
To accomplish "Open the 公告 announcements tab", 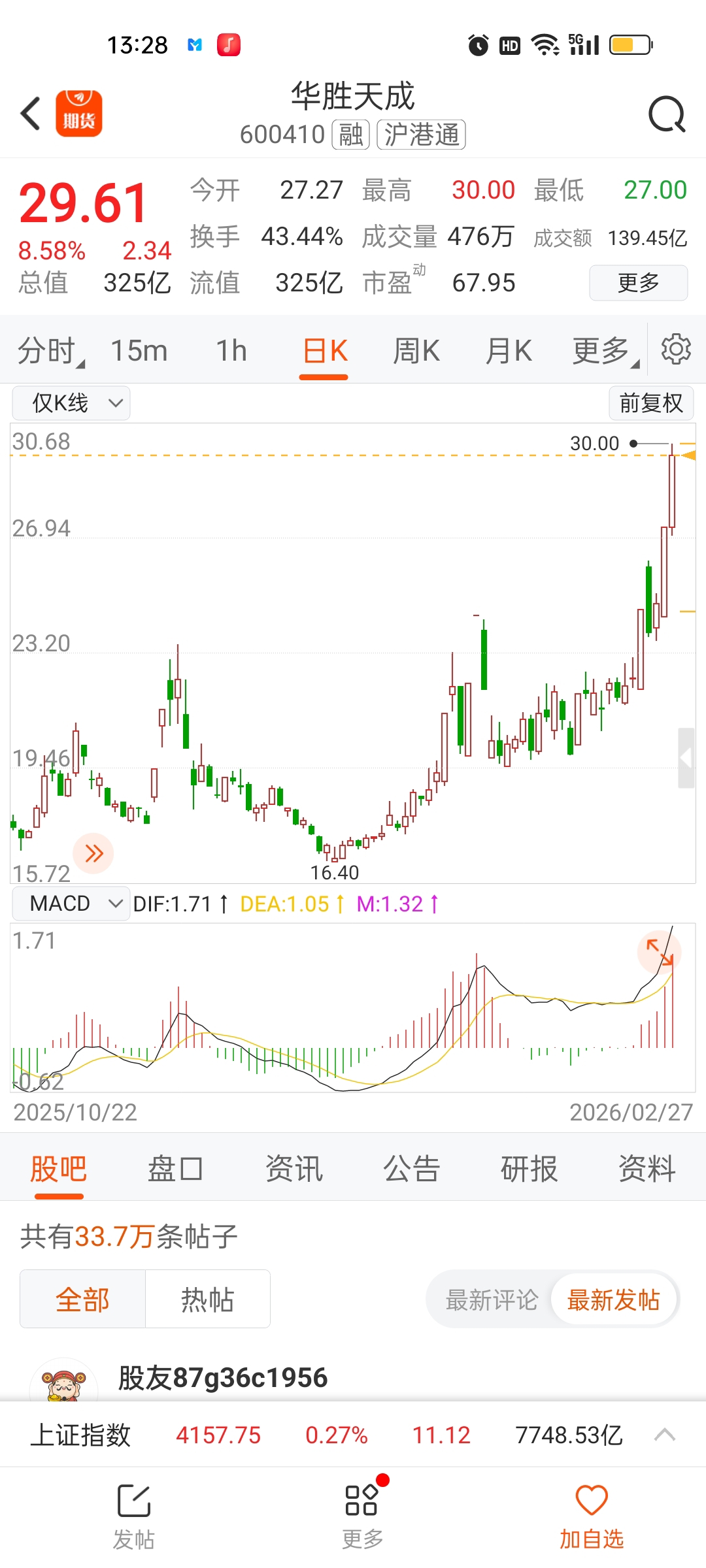I will coord(412,1169).
